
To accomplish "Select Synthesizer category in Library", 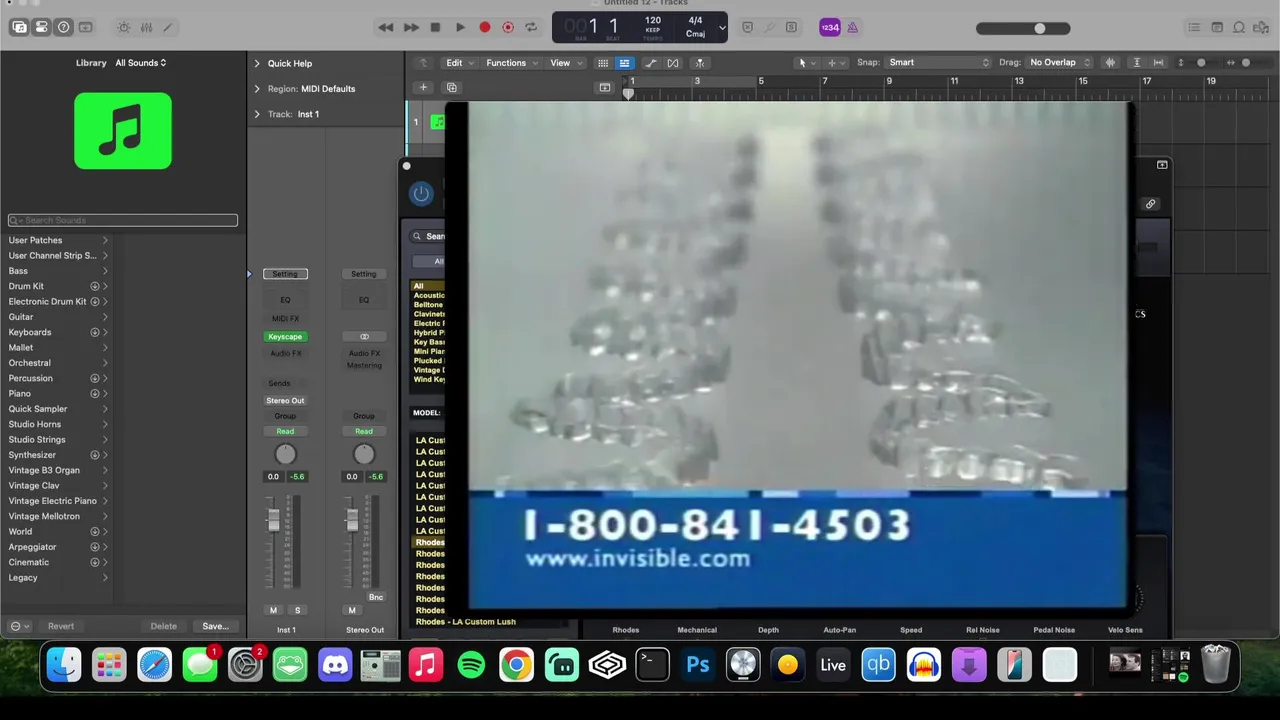I will pyautogui.click(x=58, y=455).
